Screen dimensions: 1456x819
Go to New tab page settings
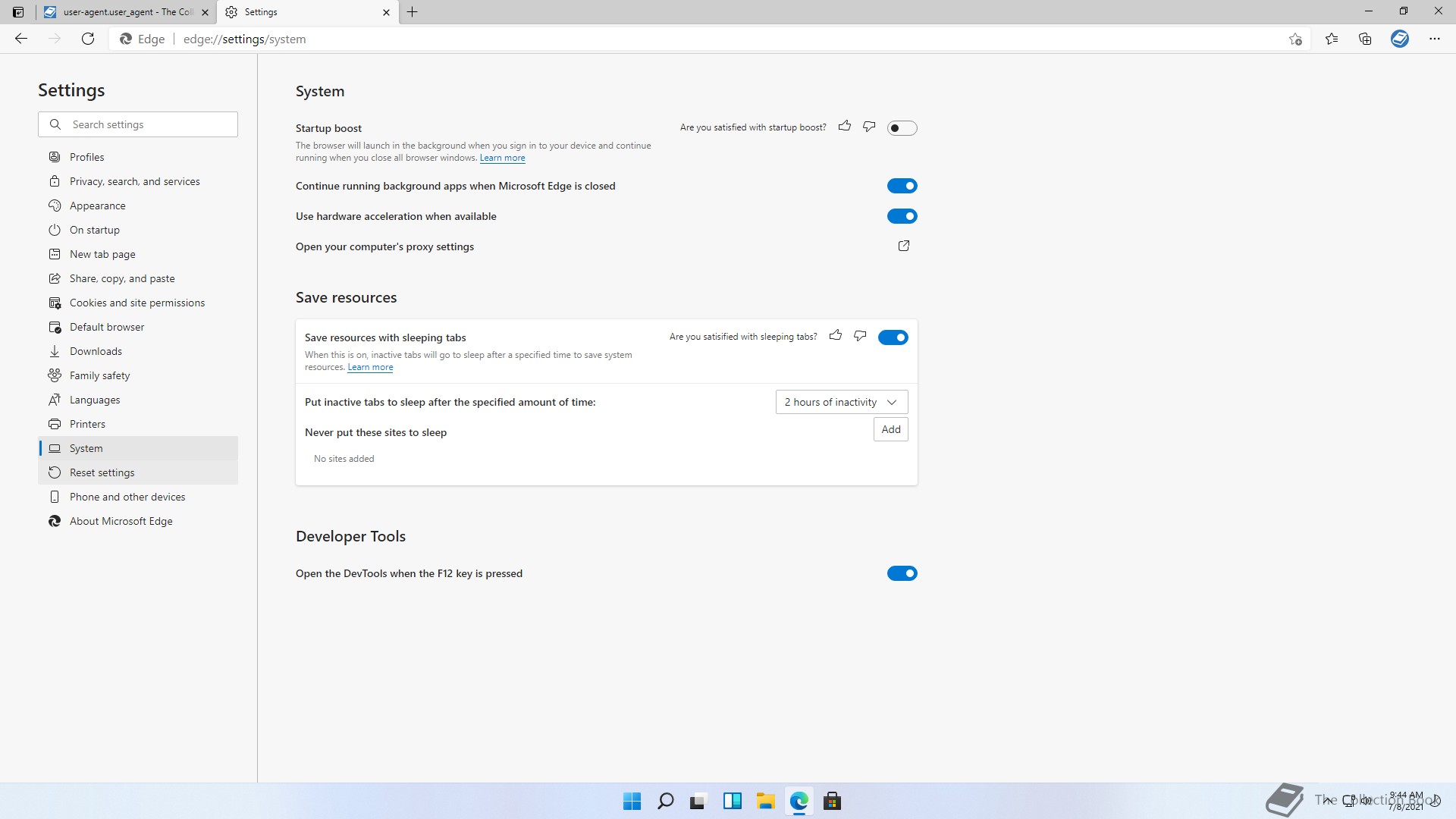click(x=138, y=254)
